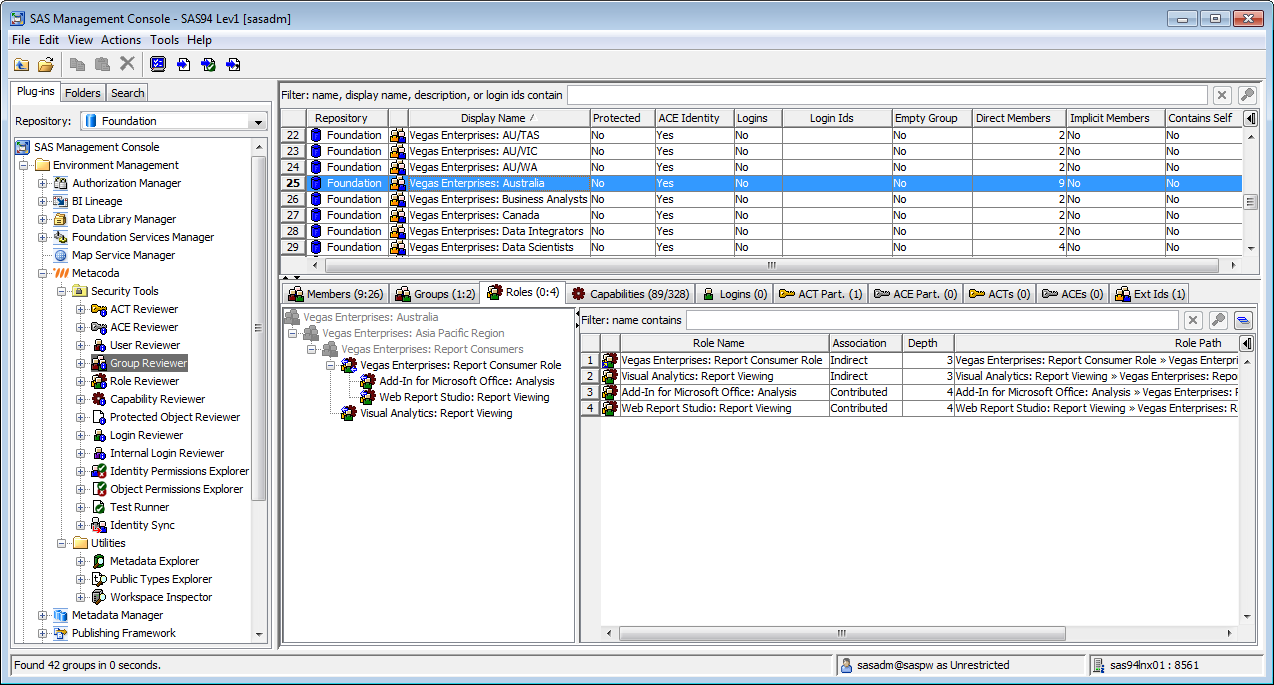
Task: Sort roles by Association column header
Action: click(866, 343)
